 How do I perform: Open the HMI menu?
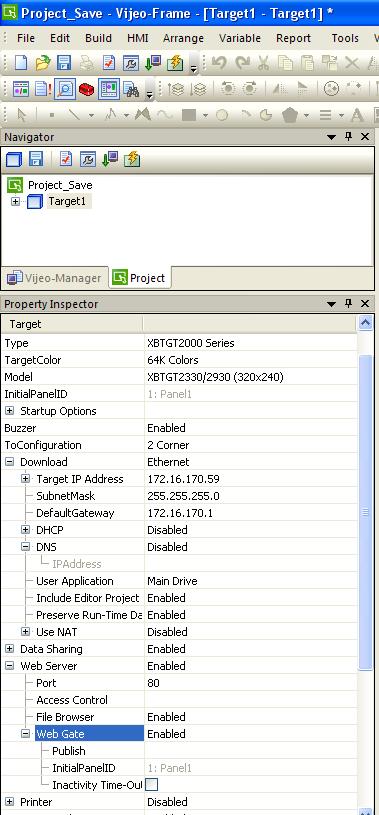tap(138, 38)
